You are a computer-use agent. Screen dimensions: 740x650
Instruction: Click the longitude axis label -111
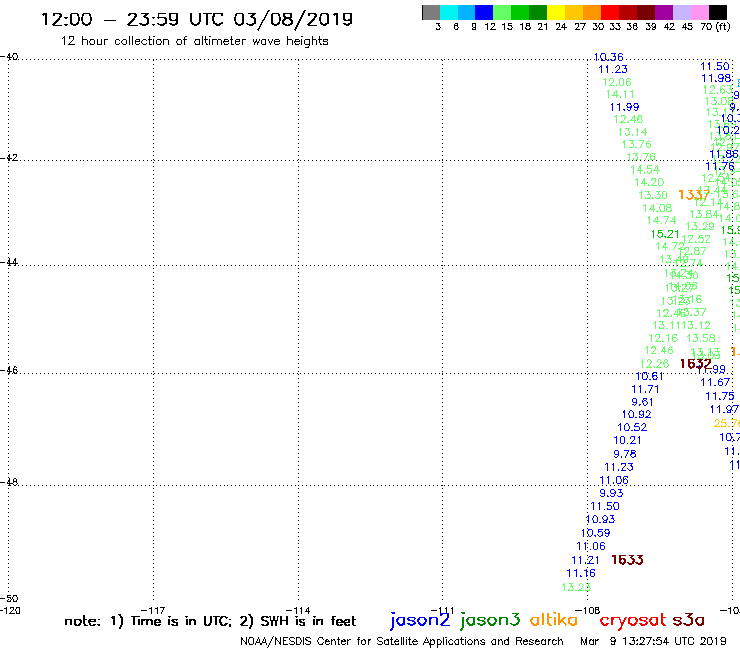pyautogui.click(x=443, y=610)
